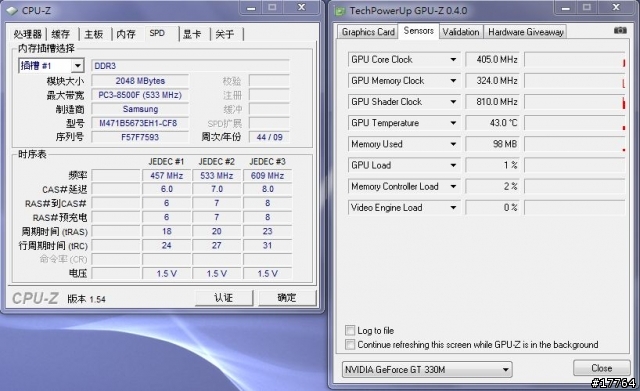The width and height of the screenshot is (640, 391).
Task: Click the 2048 MBytes module size field
Action: [x=140, y=81]
